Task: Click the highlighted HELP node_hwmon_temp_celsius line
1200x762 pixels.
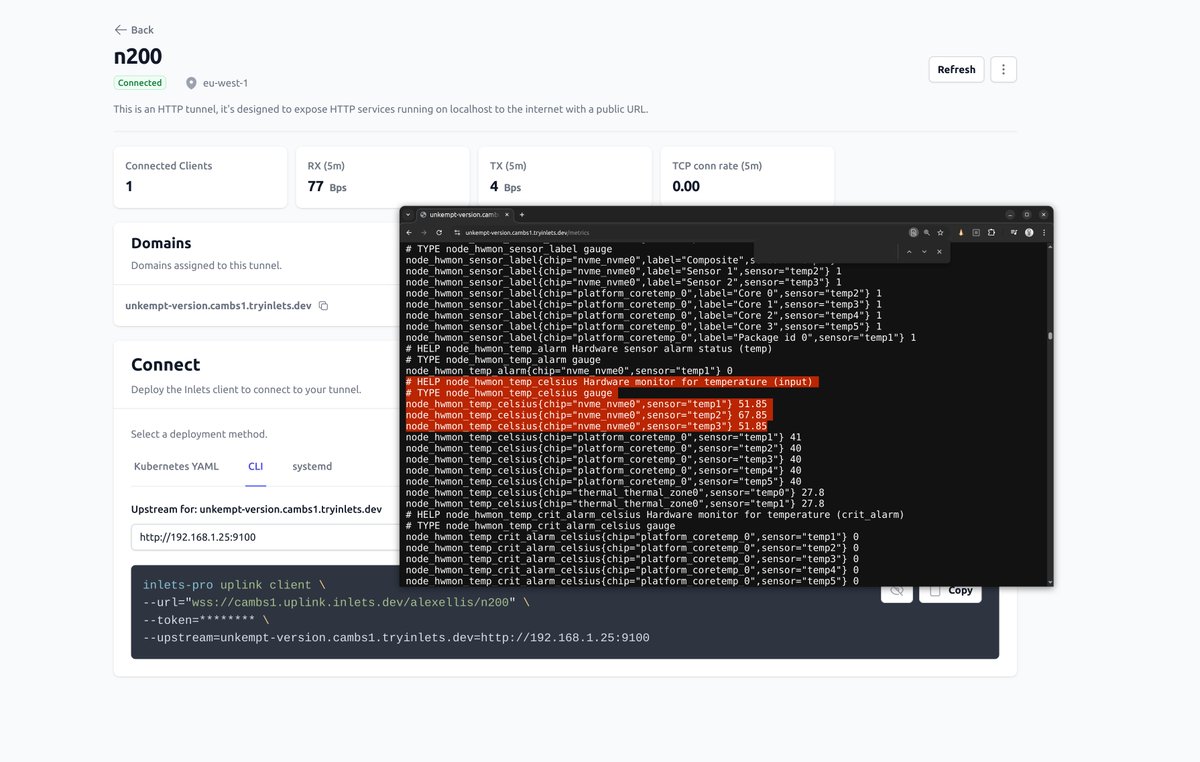Action: (x=612, y=382)
